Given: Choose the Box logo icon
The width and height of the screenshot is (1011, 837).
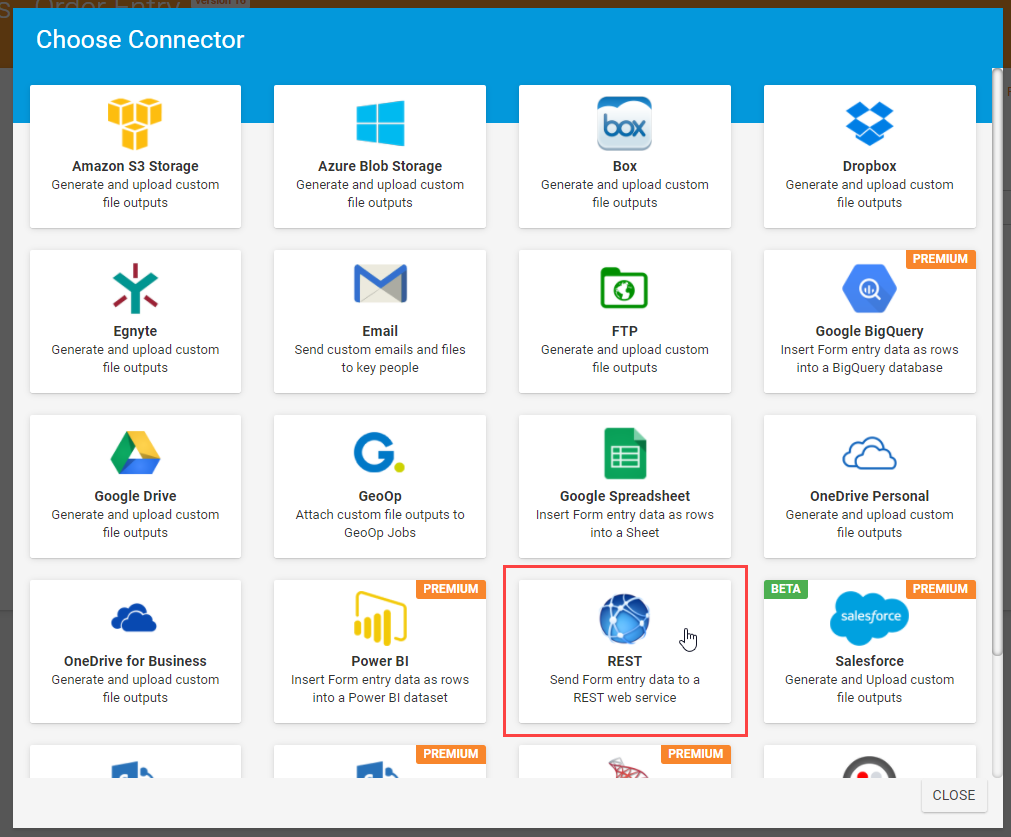Looking at the screenshot, I should click(624, 123).
